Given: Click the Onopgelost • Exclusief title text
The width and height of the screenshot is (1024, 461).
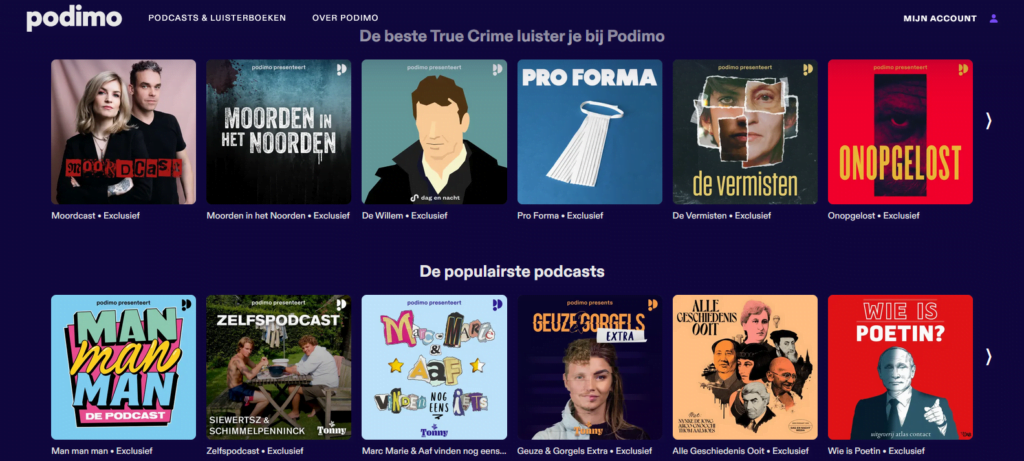Looking at the screenshot, I should coord(873,215).
